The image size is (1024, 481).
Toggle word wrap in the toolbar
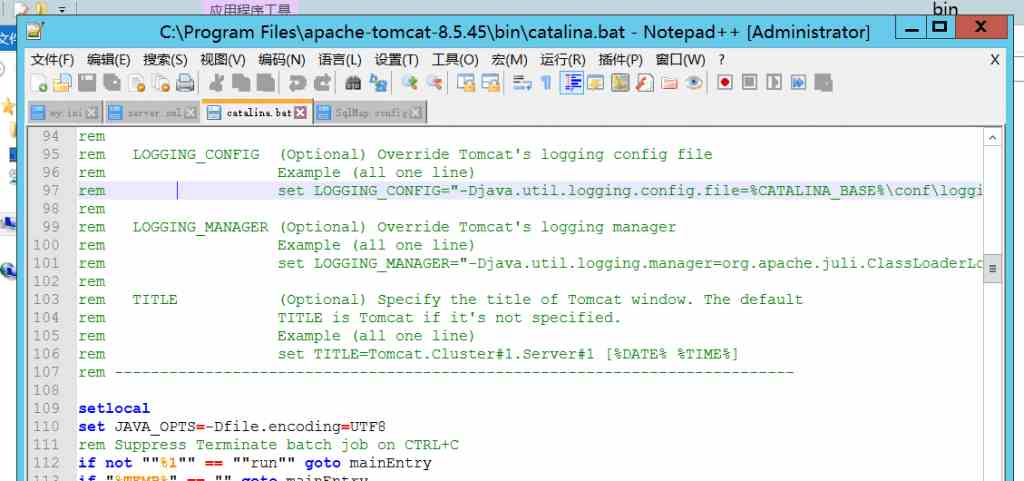coord(522,83)
